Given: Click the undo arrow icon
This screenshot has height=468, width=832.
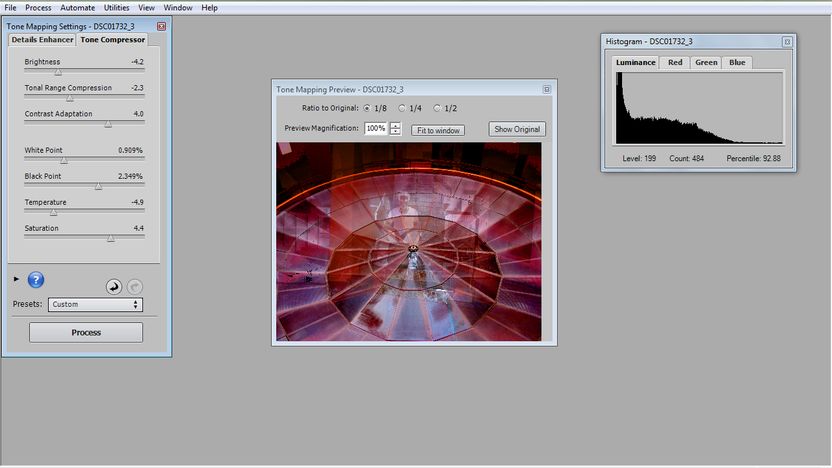Looking at the screenshot, I should coord(114,287).
